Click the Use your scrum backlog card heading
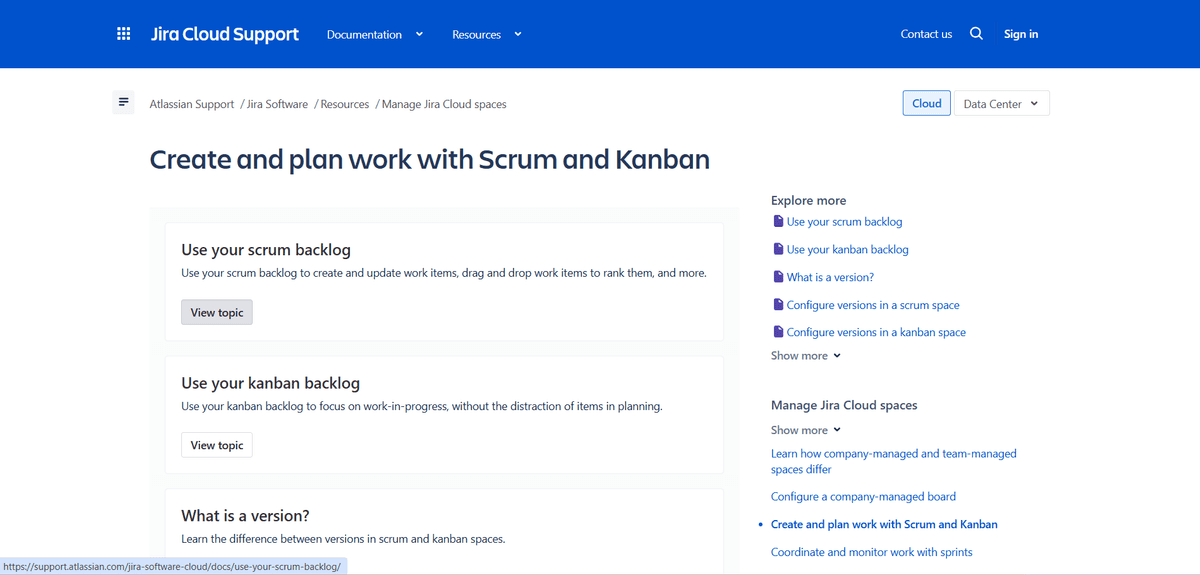The height and width of the screenshot is (575, 1200). click(266, 250)
